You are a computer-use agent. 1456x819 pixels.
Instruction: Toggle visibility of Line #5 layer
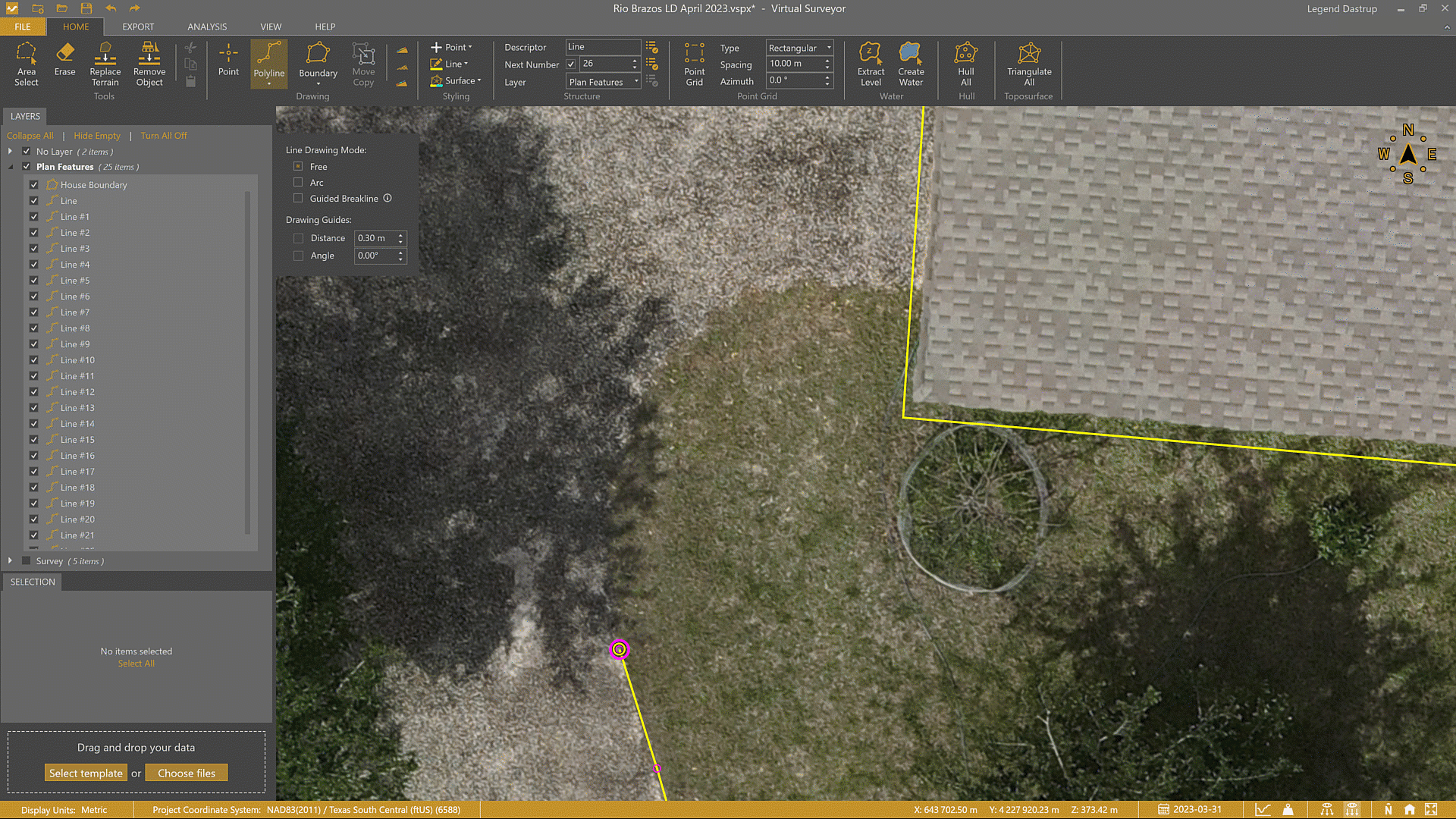34,280
